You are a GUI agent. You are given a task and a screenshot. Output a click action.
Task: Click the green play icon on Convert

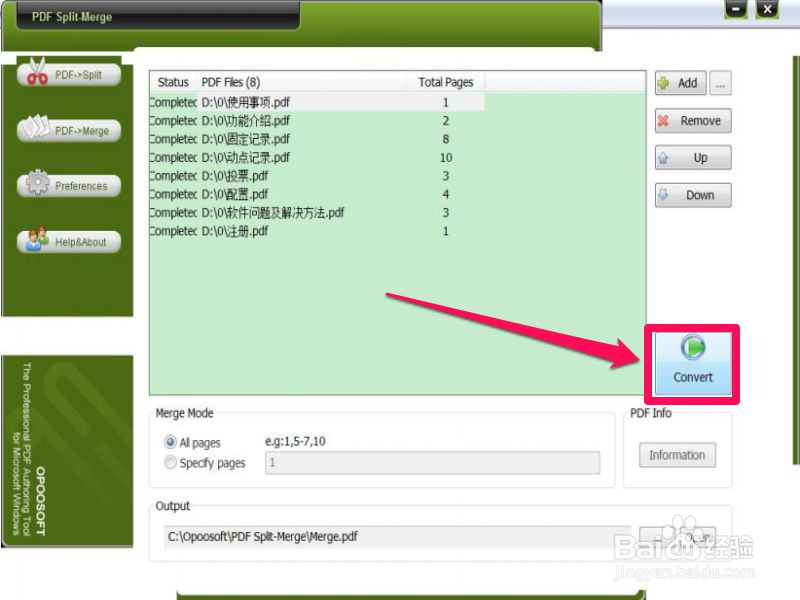coord(693,347)
